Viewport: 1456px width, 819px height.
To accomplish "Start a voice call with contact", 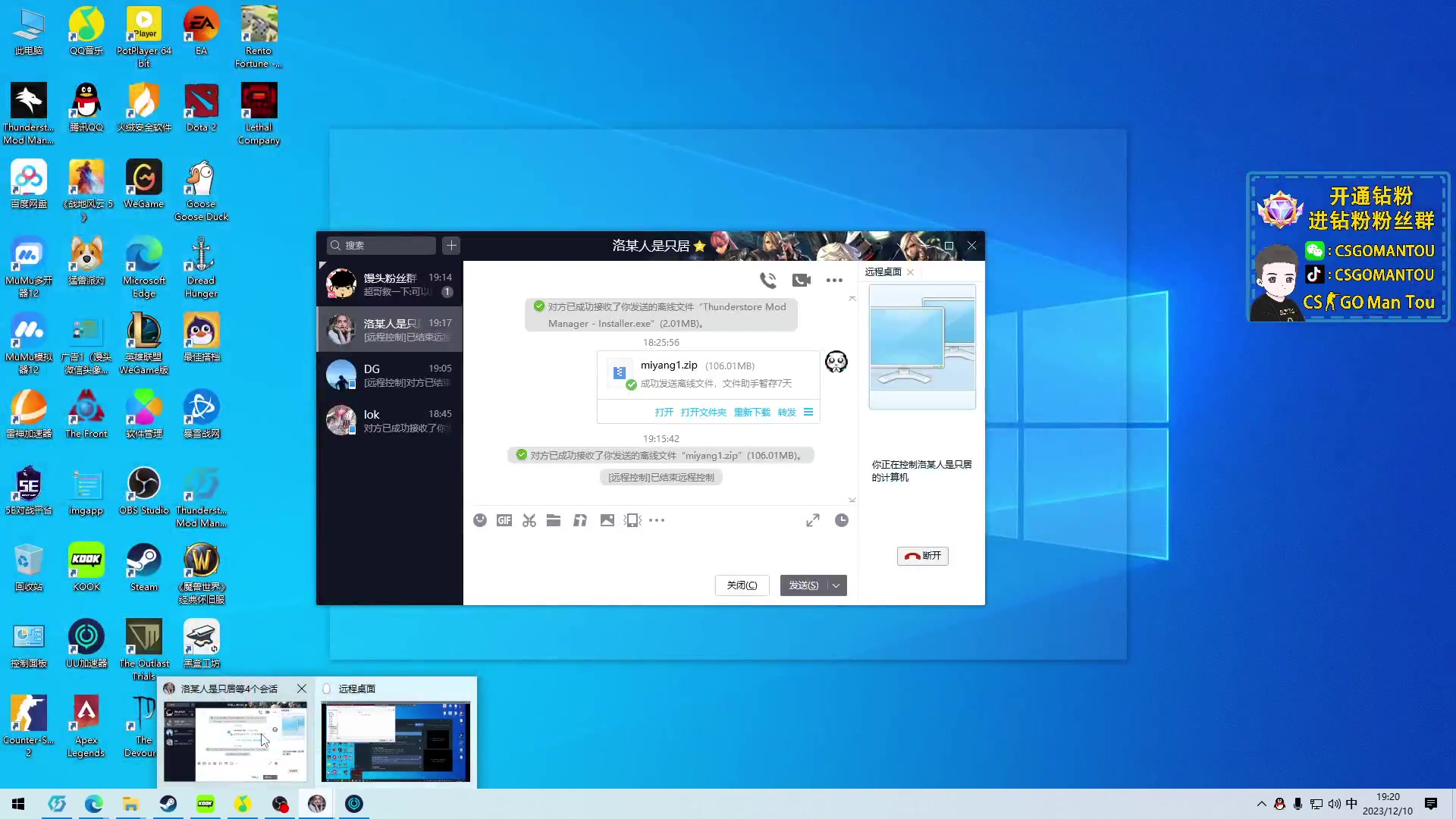I will point(768,281).
